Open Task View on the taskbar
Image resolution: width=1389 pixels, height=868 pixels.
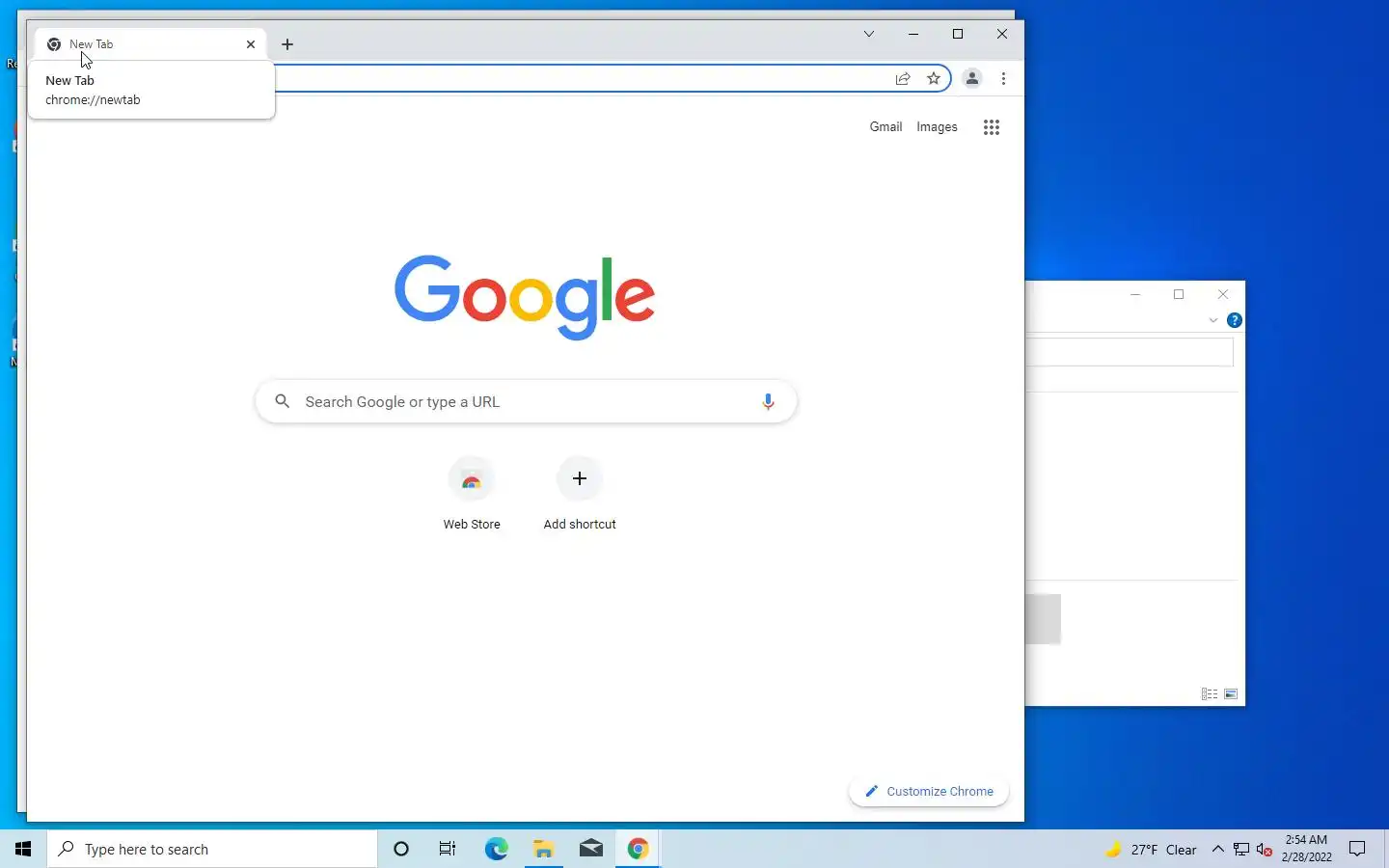pos(448,849)
